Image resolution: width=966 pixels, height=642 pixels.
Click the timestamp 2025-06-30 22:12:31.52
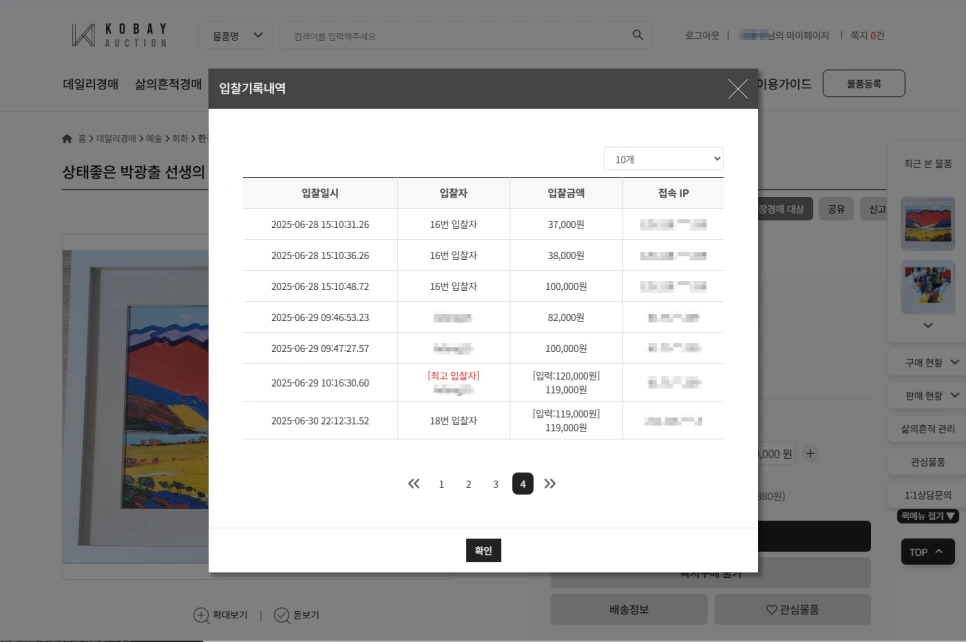[x=320, y=420]
